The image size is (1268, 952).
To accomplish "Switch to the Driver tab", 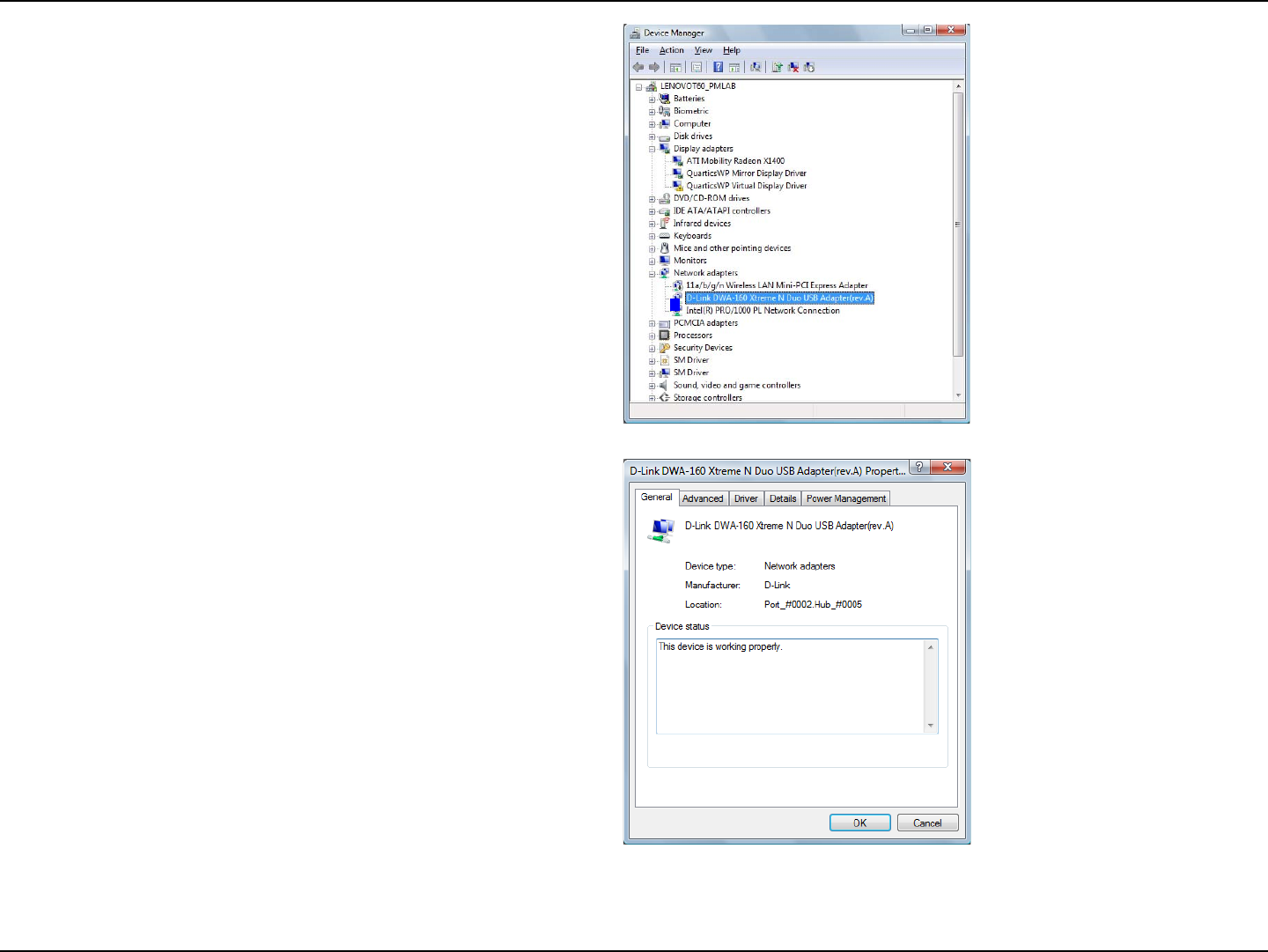I will point(746,498).
